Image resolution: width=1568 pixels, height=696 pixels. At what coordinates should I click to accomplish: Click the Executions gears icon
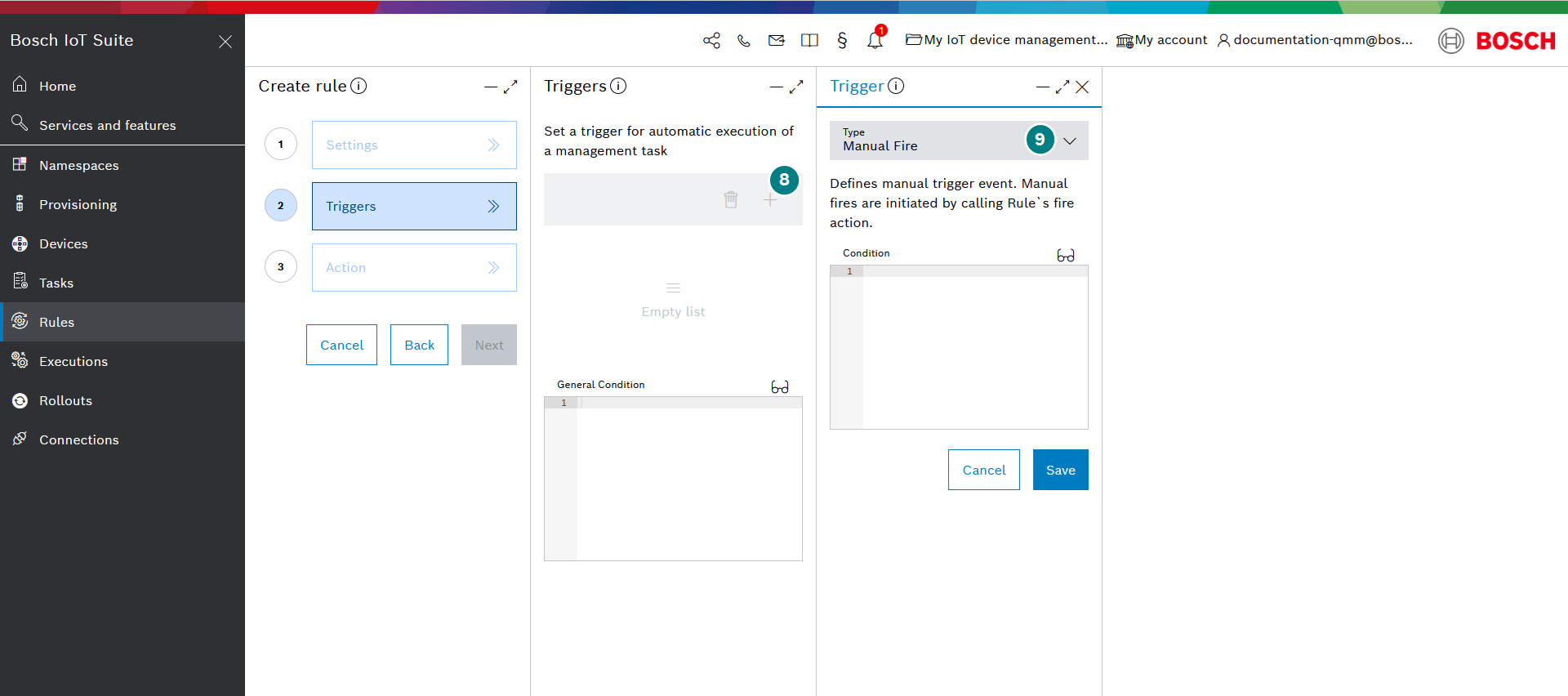tap(20, 360)
